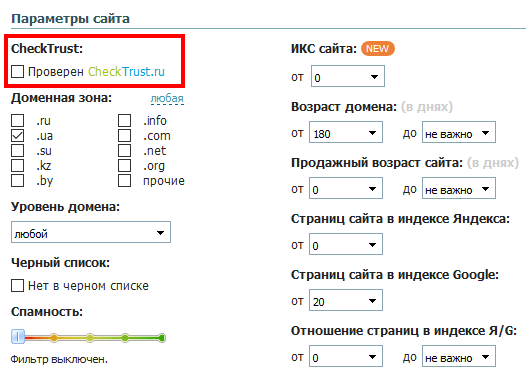Open Отношение страниц Я/G до dropdown
528x370 pixels.
click(x=459, y=356)
